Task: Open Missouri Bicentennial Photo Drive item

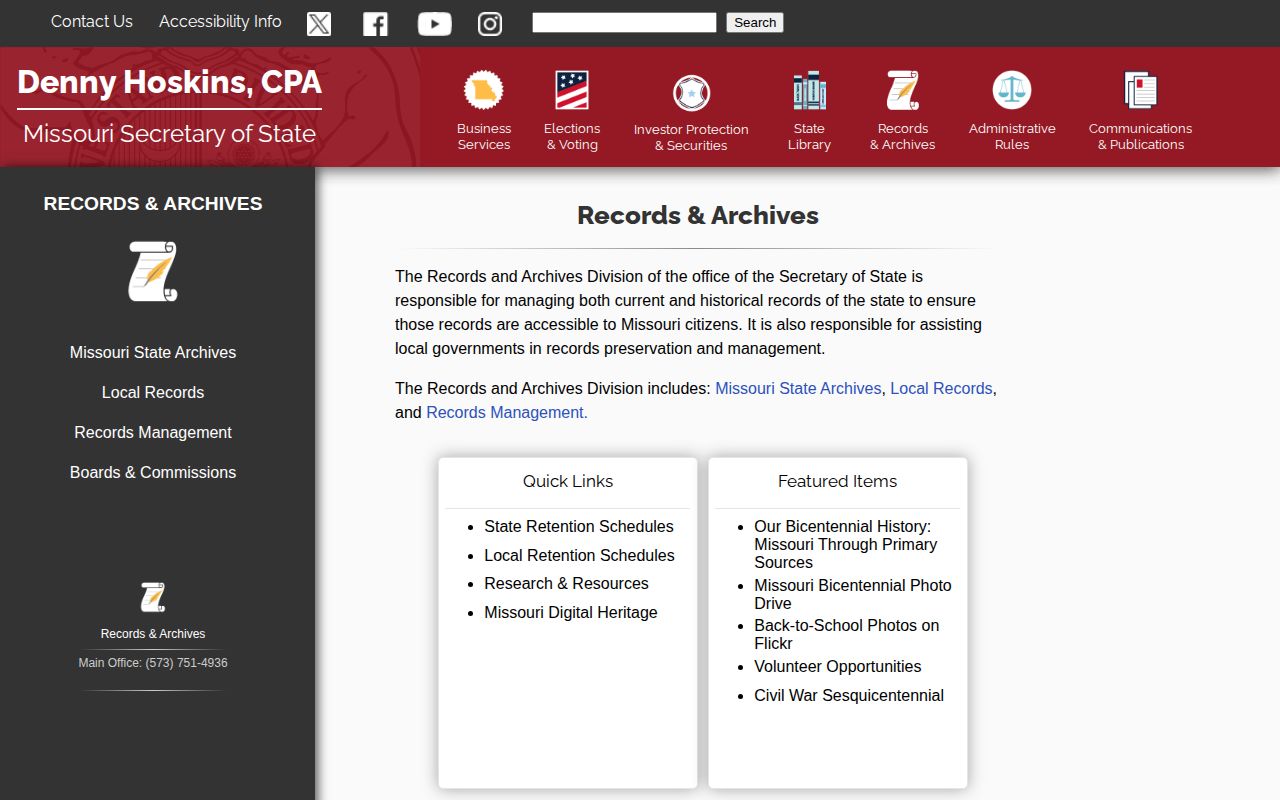Action: click(x=853, y=594)
